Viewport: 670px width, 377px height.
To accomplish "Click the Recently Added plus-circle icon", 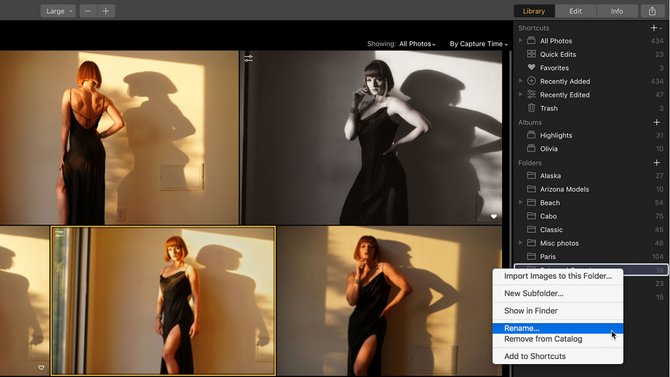I will [531, 81].
